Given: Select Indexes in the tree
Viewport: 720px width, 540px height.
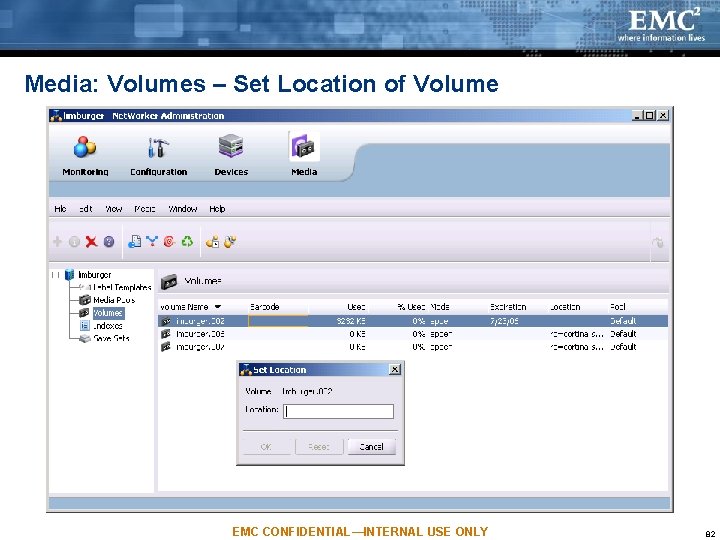Looking at the screenshot, I should 107,326.
